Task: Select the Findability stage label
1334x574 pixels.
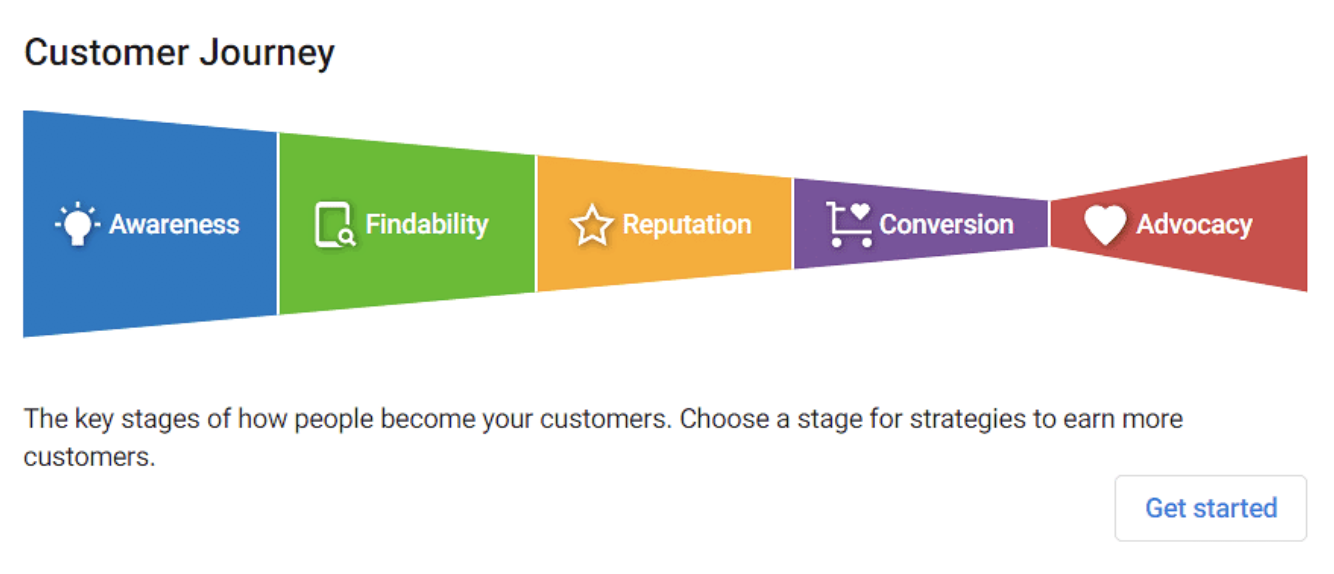Action: (427, 224)
